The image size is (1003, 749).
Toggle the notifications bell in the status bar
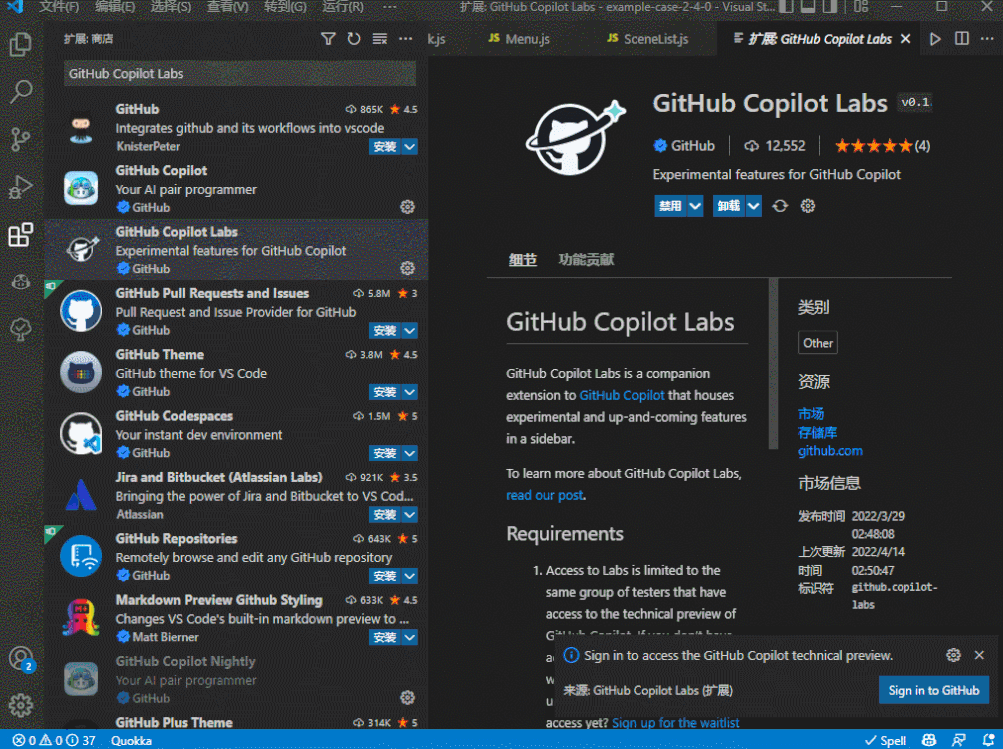(x=989, y=740)
